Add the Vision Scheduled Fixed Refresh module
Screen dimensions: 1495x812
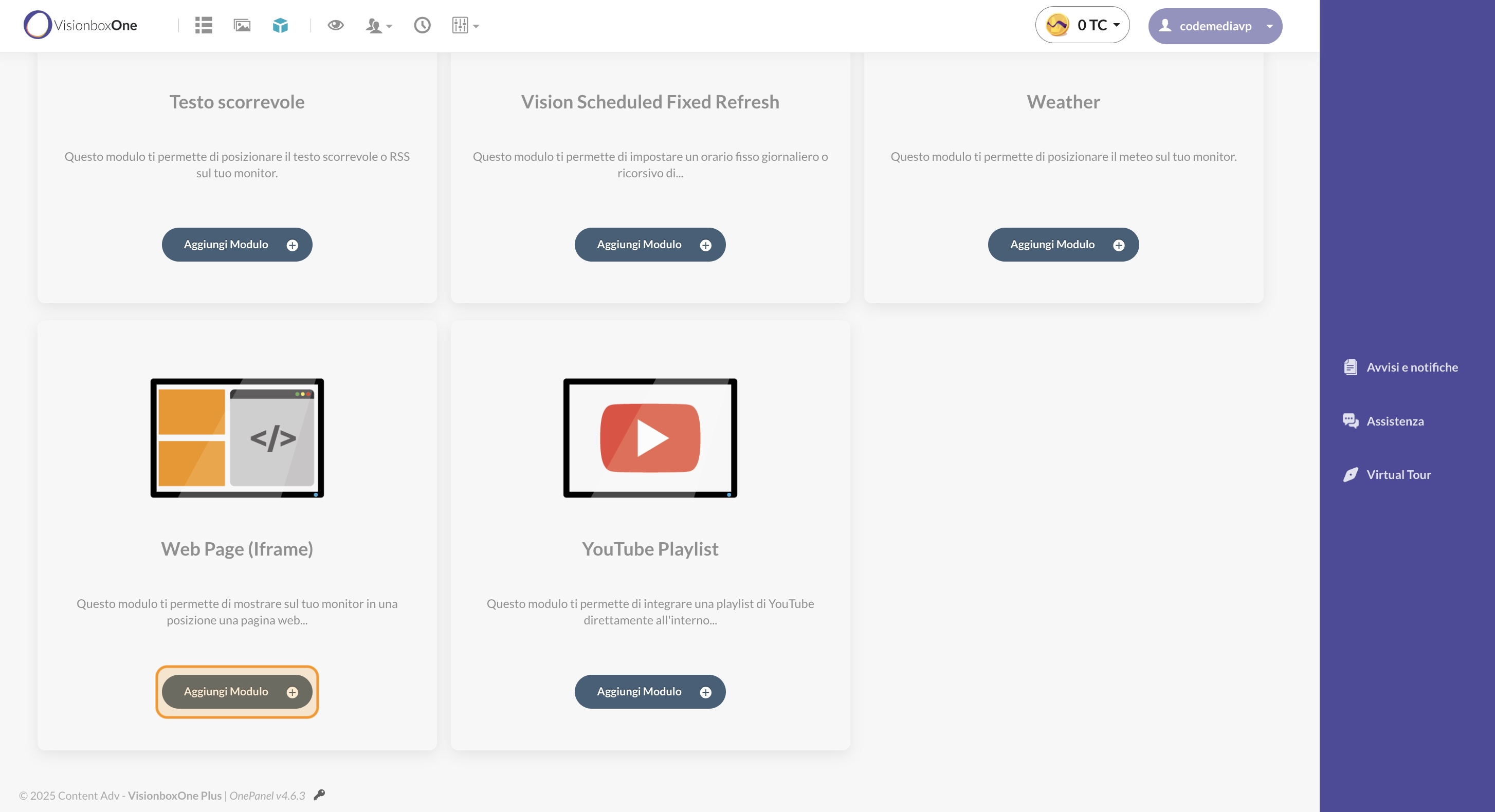coord(649,245)
